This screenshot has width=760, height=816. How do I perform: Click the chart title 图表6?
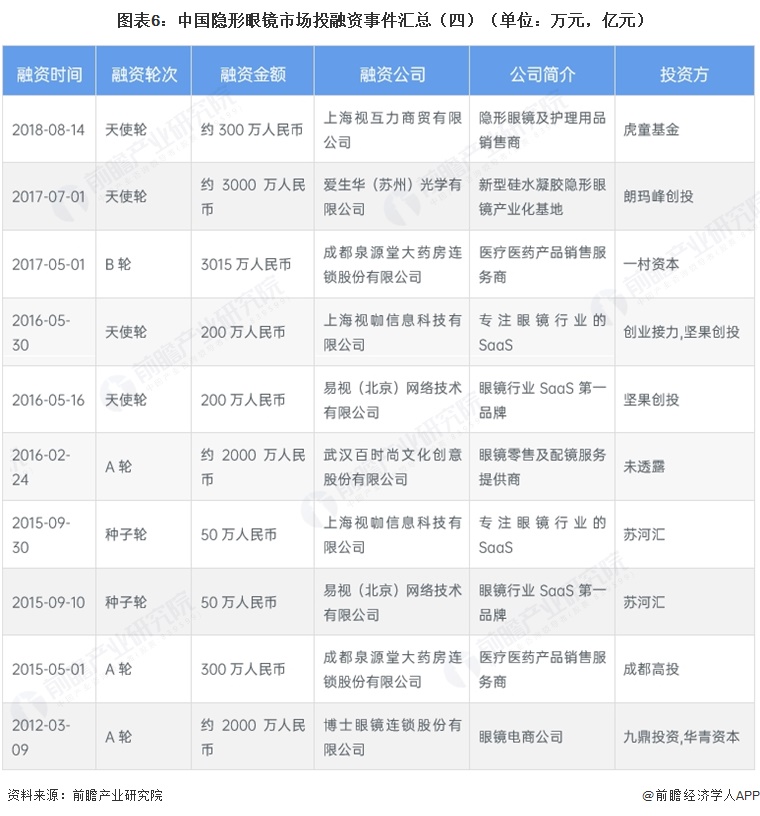pos(382,20)
